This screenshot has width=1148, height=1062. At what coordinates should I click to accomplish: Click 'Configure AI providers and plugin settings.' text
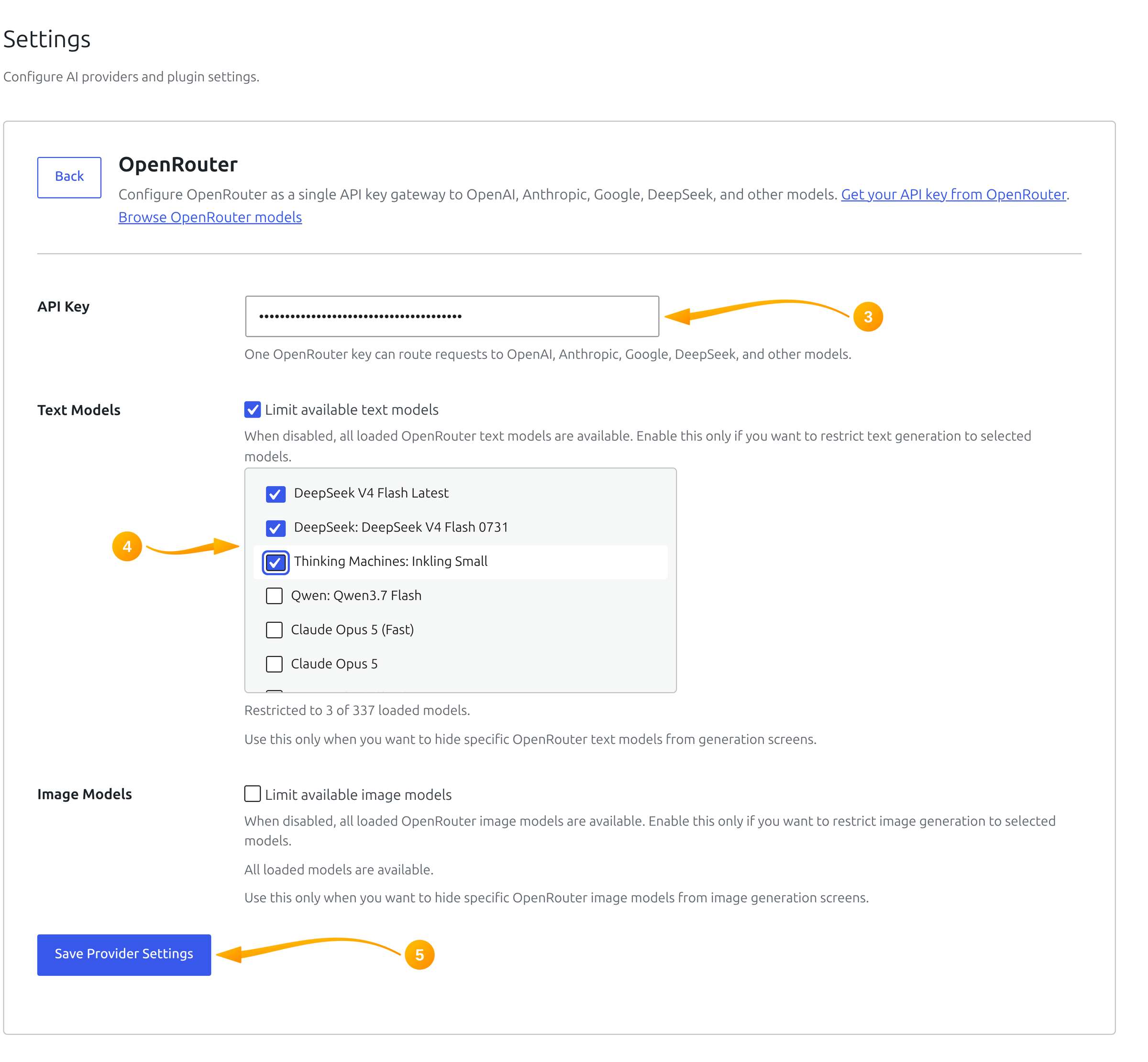[131, 77]
